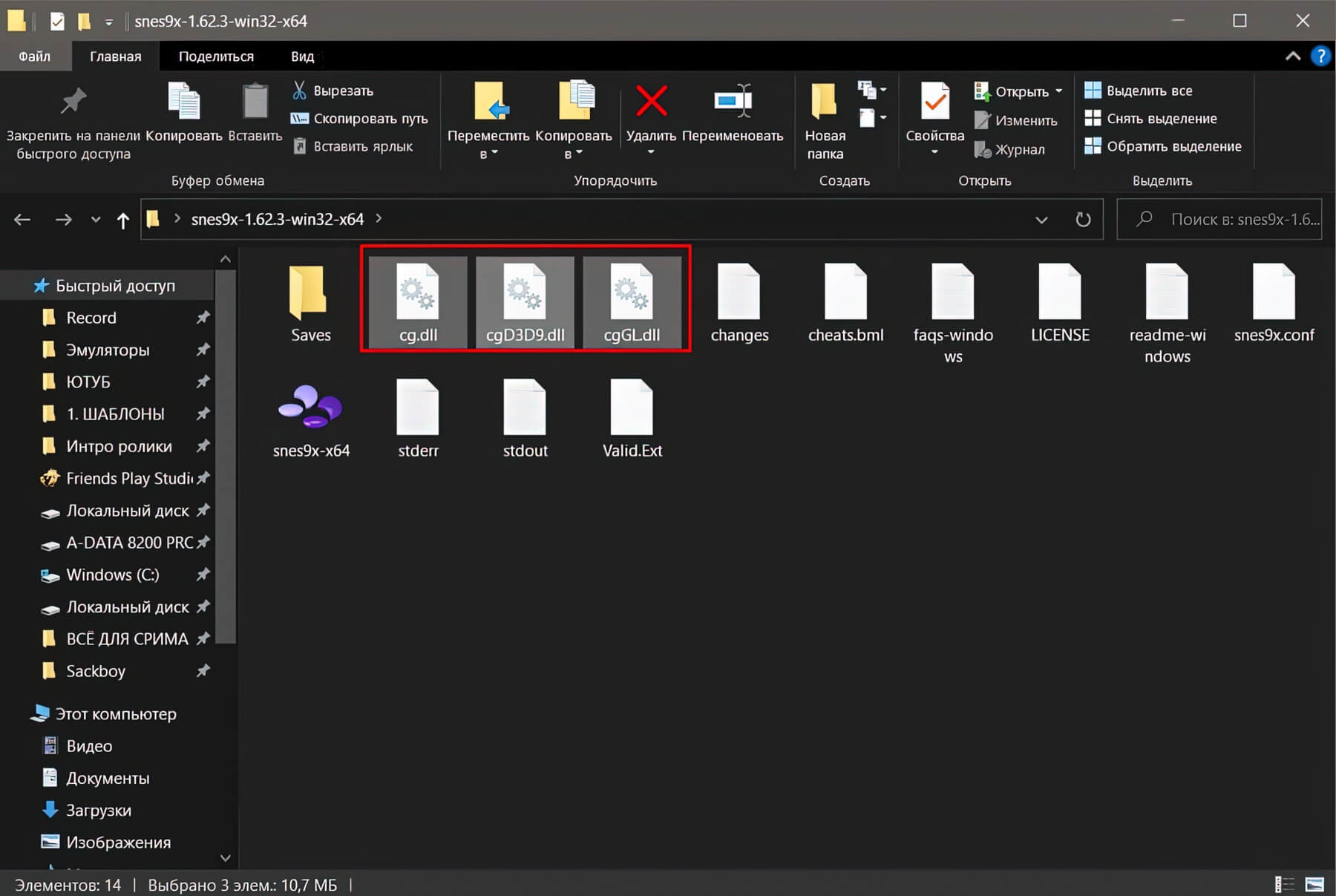Expand the address bar history dropdown
The width and height of the screenshot is (1336, 896).
tap(1041, 220)
